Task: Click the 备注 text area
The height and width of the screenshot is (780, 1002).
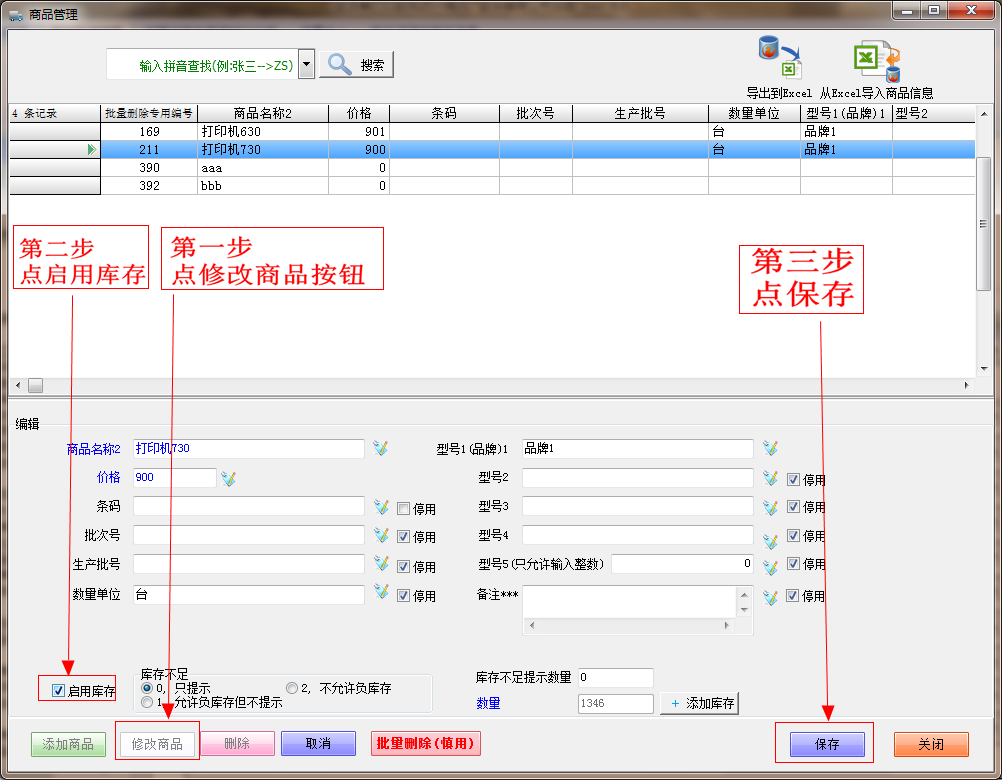Action: coord(630,602)
